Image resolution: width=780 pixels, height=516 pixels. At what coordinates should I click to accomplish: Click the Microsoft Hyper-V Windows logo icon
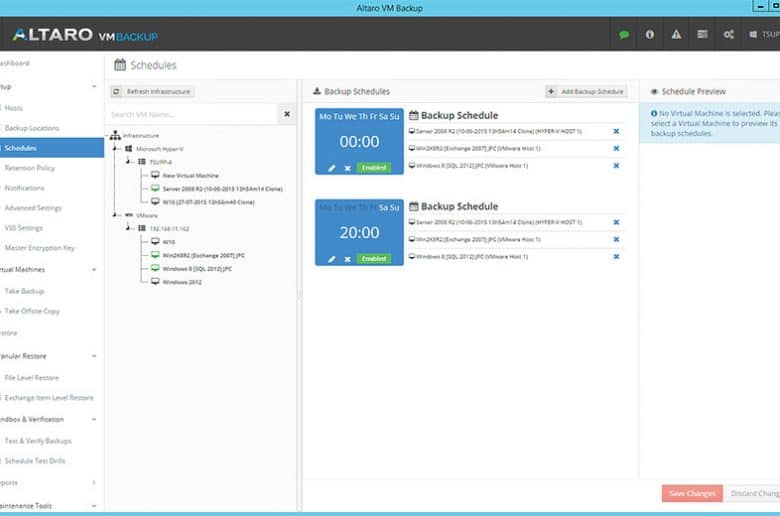pos(128,148)
